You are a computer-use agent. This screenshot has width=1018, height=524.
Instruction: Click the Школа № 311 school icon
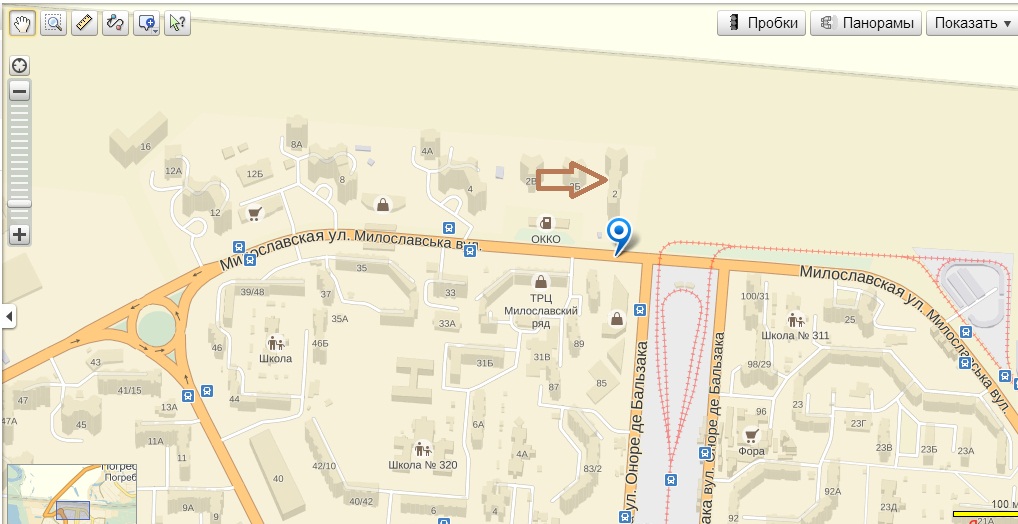[x=795, y=319]
